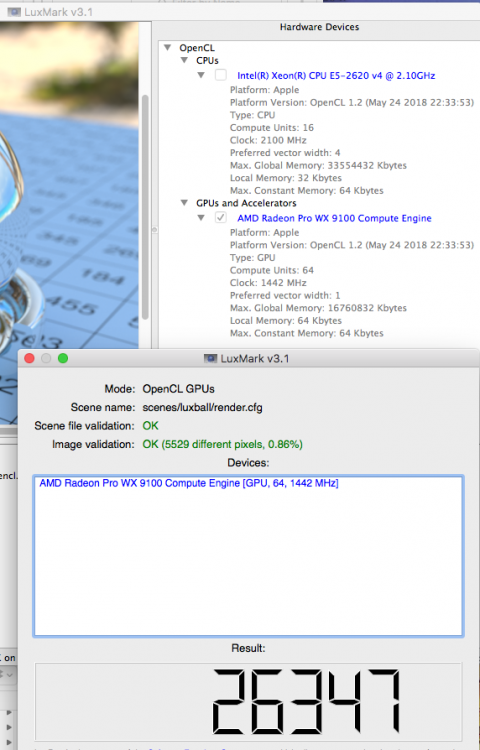
Task: Select the AMD Radeon device in Devices list
Action: coord(189,483)
